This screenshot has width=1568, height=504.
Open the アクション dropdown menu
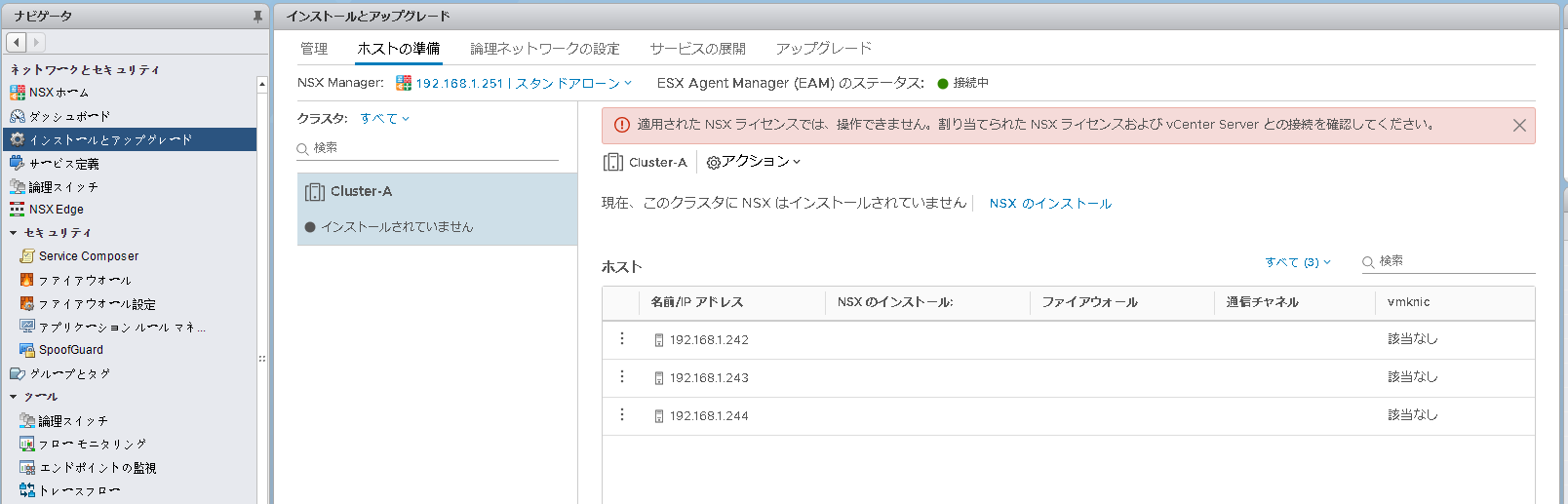(x=753, y=162)
